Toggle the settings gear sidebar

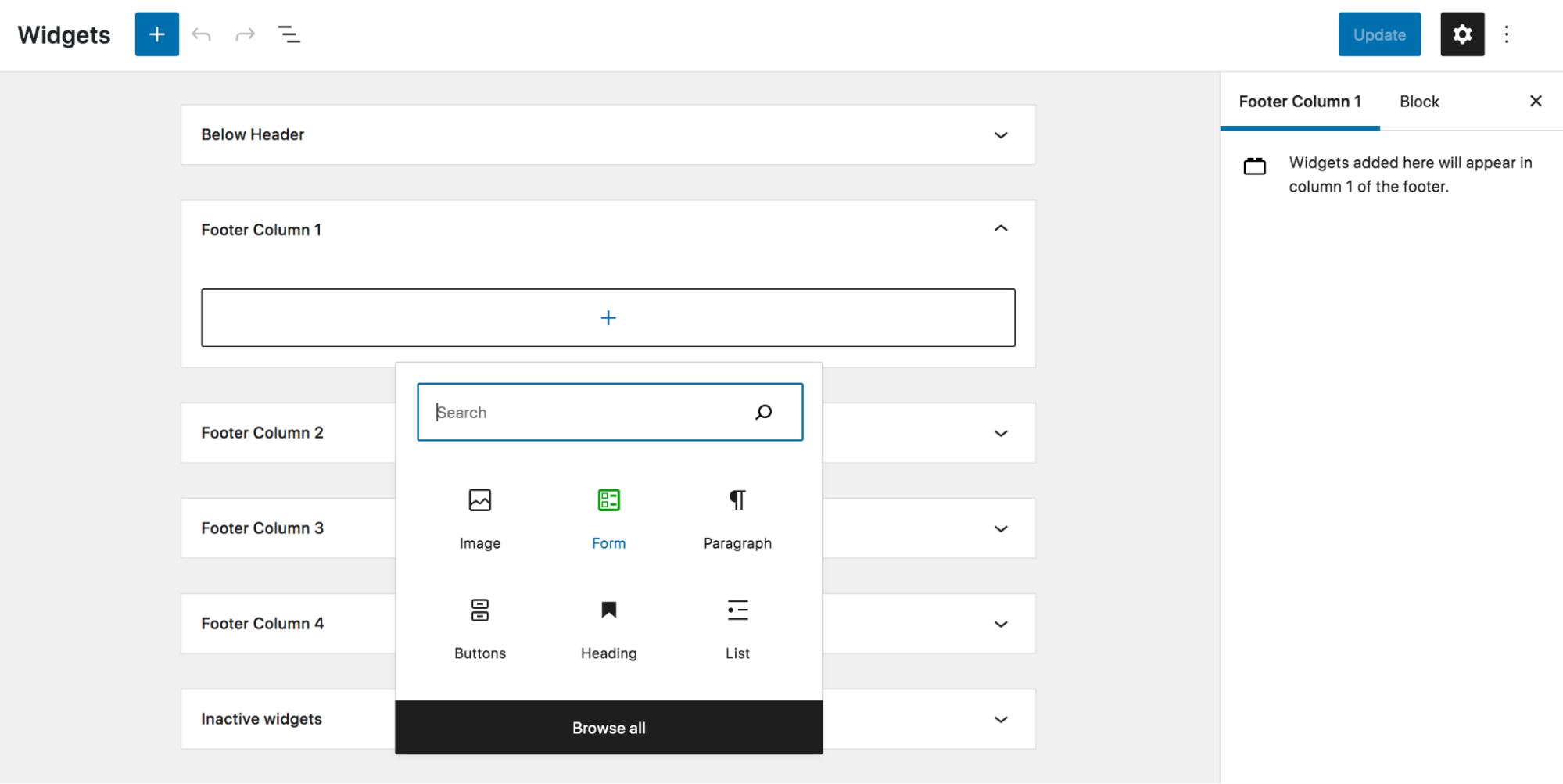(x=1462, y=34)
